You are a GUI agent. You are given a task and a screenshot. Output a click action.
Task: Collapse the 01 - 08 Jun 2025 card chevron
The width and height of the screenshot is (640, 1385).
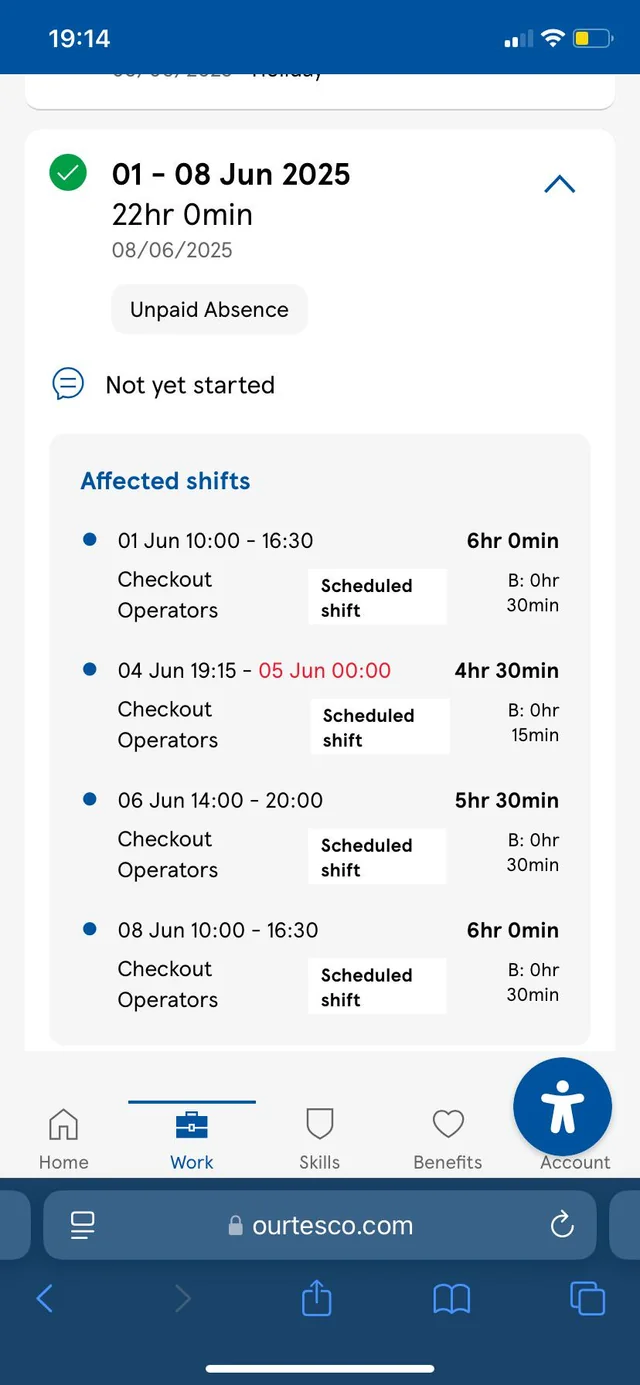coord(559,184)
